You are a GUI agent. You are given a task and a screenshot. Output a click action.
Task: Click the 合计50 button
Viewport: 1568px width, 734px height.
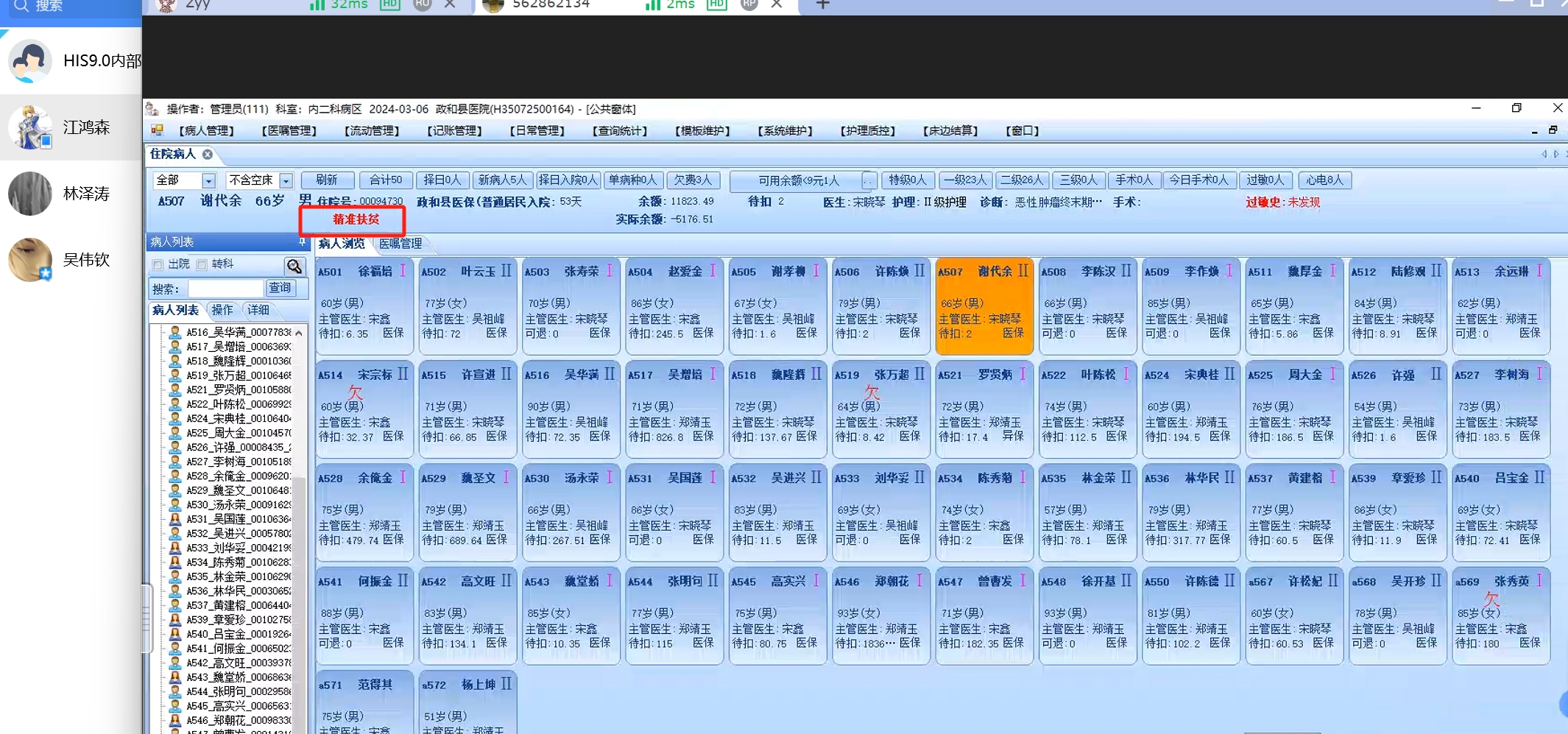pos(386,180)
